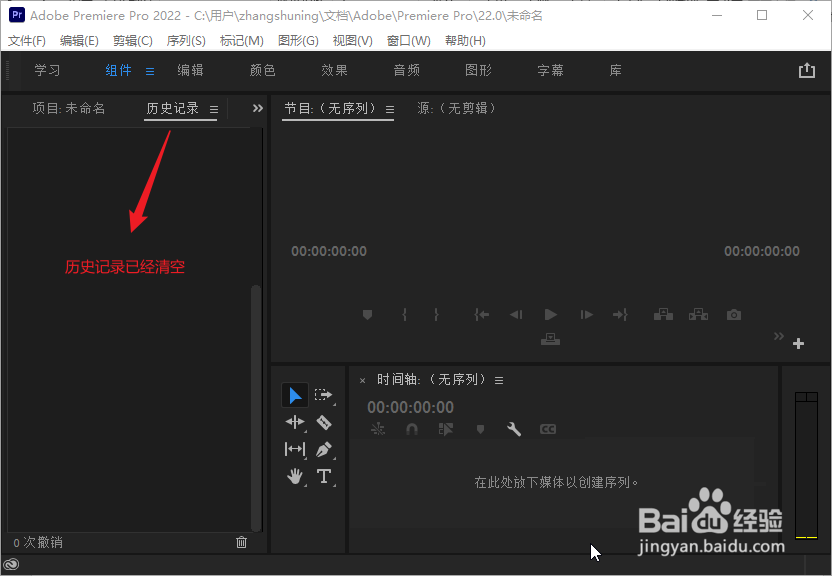Click the Mark Out brace button
The image size is (832, 576).
[436, 315]
